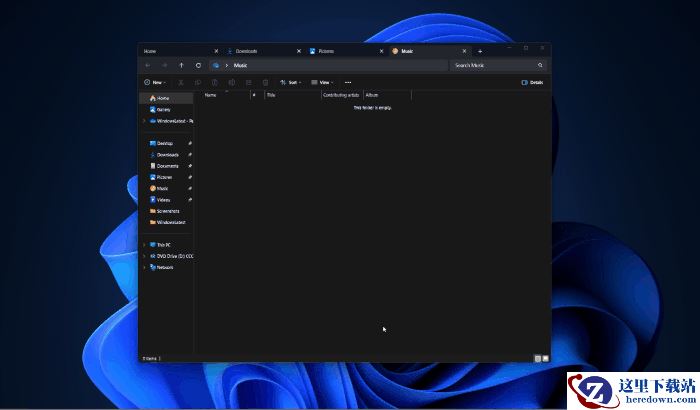Switch to large thumbnails view in status bar
The height and width of the screenshot is (410, 700).
coord(545,359)
